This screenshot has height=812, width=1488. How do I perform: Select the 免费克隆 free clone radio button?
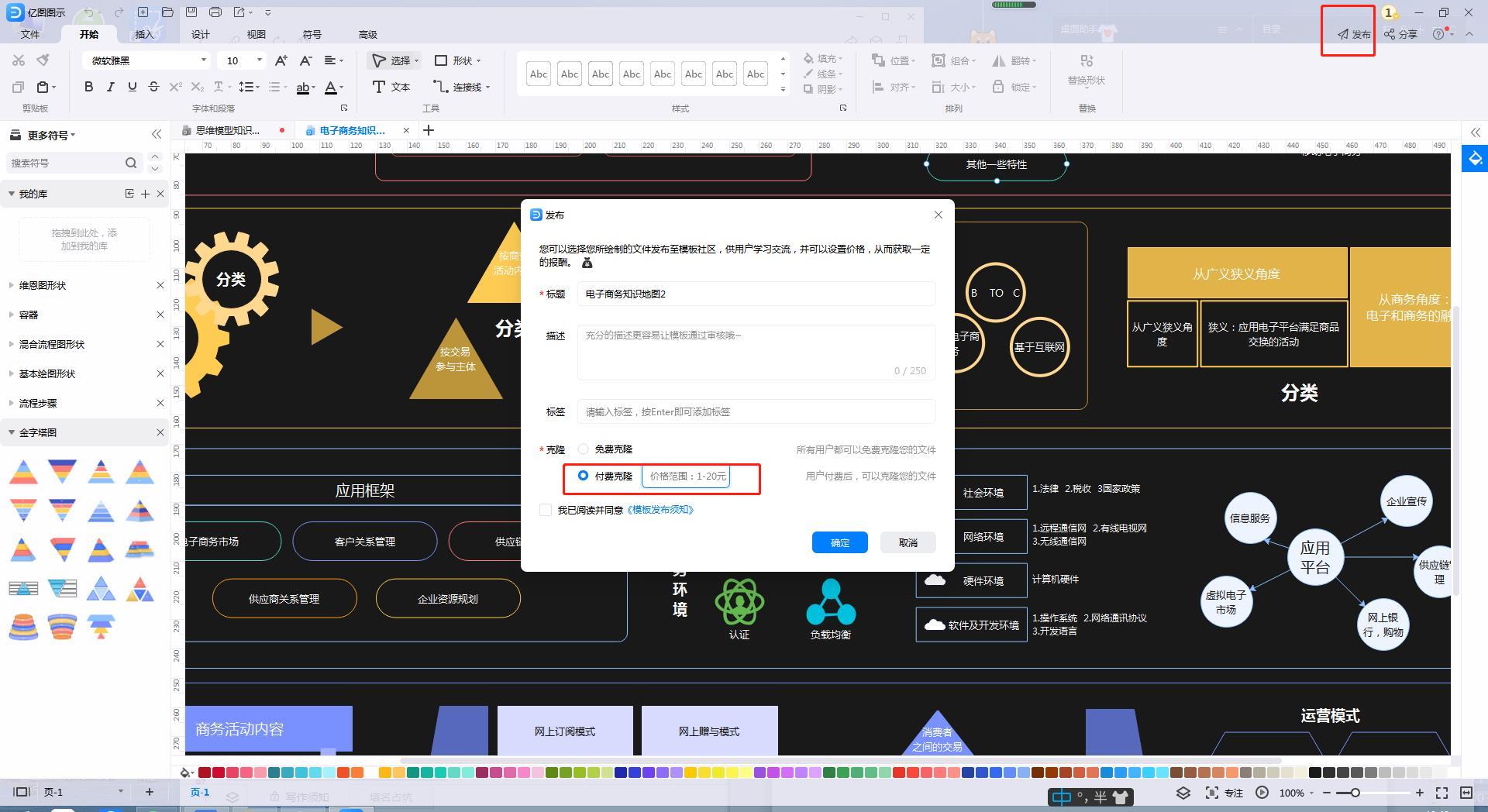(583, 449)
